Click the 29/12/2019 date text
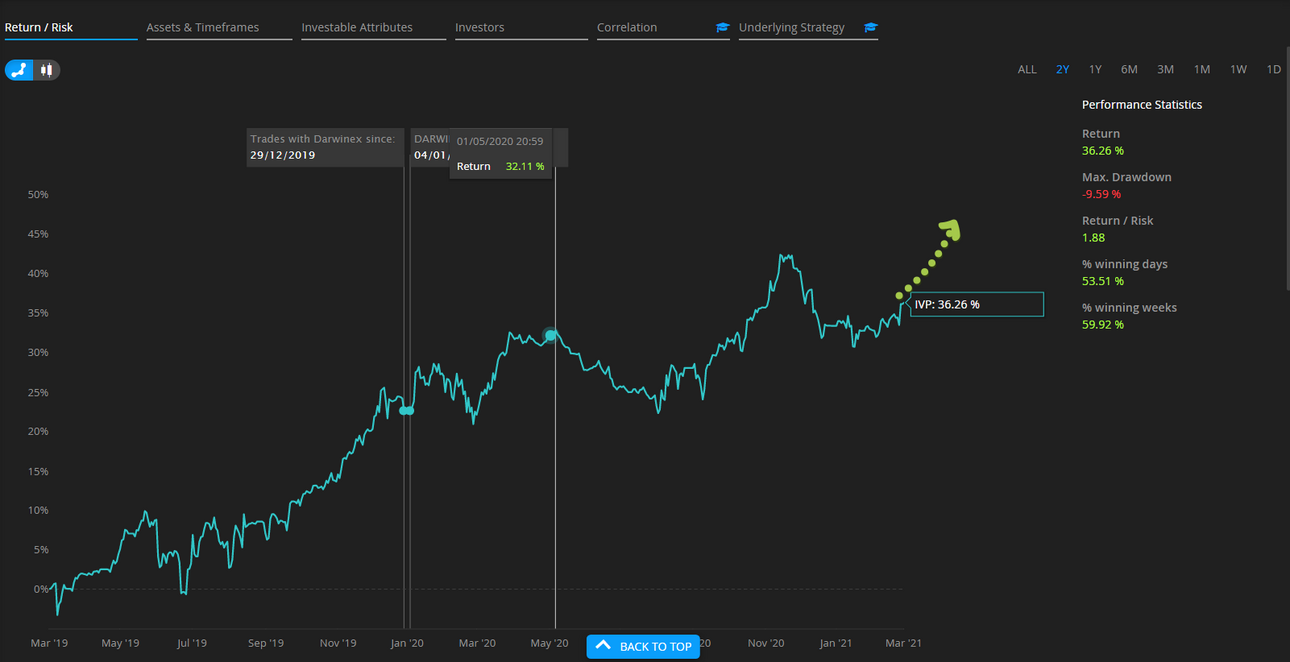The width and height of the screenshot is (1290, 662). click(283, 155)
